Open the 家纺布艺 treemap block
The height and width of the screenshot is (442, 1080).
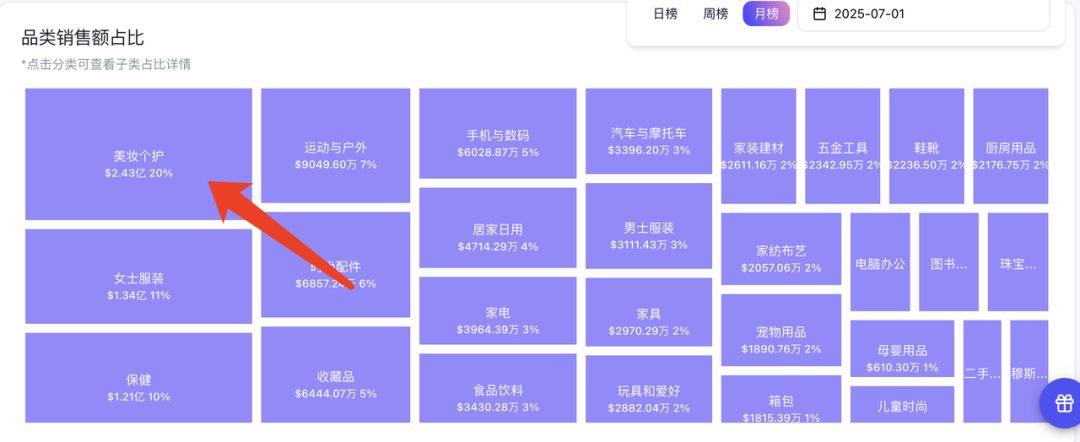[781, 249]
